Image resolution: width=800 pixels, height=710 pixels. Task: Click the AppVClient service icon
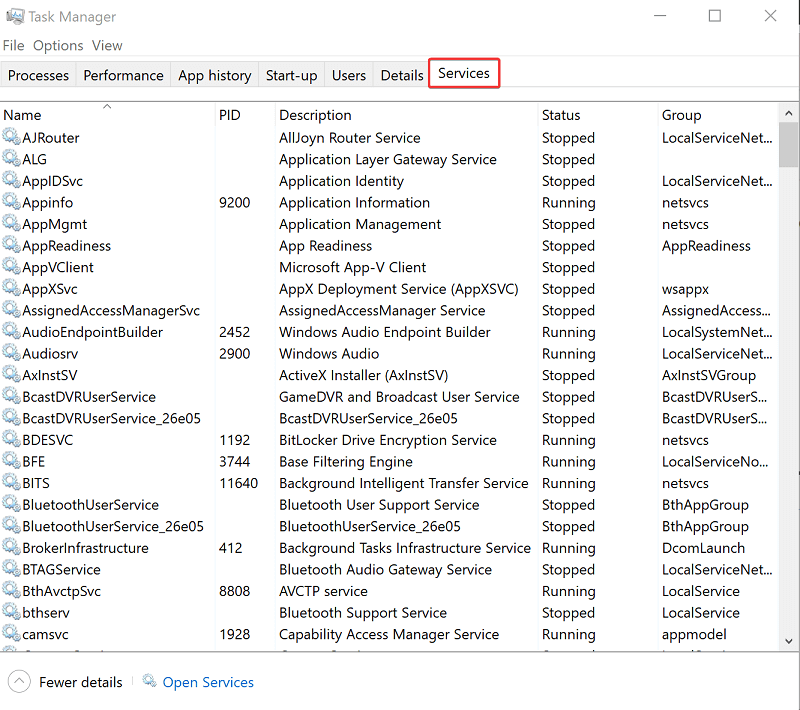[x=11, y=266]
